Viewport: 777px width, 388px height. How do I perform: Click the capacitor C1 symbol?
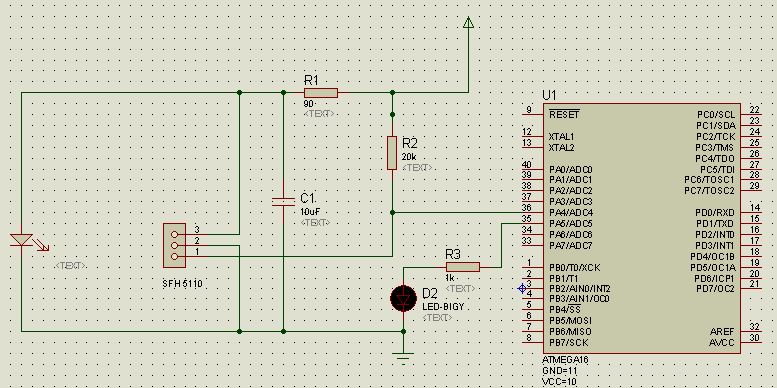283,202
